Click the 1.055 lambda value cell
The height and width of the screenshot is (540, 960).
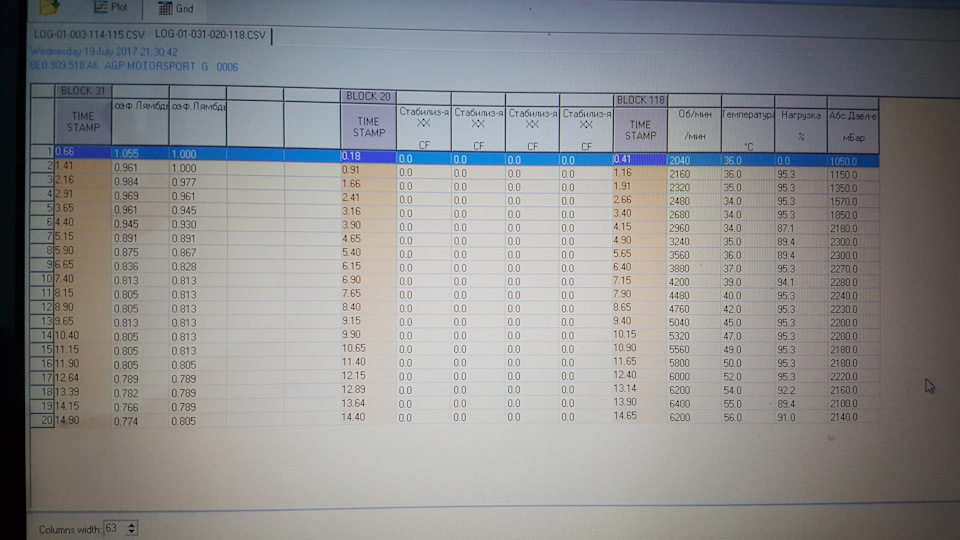[x=140, y=154]
